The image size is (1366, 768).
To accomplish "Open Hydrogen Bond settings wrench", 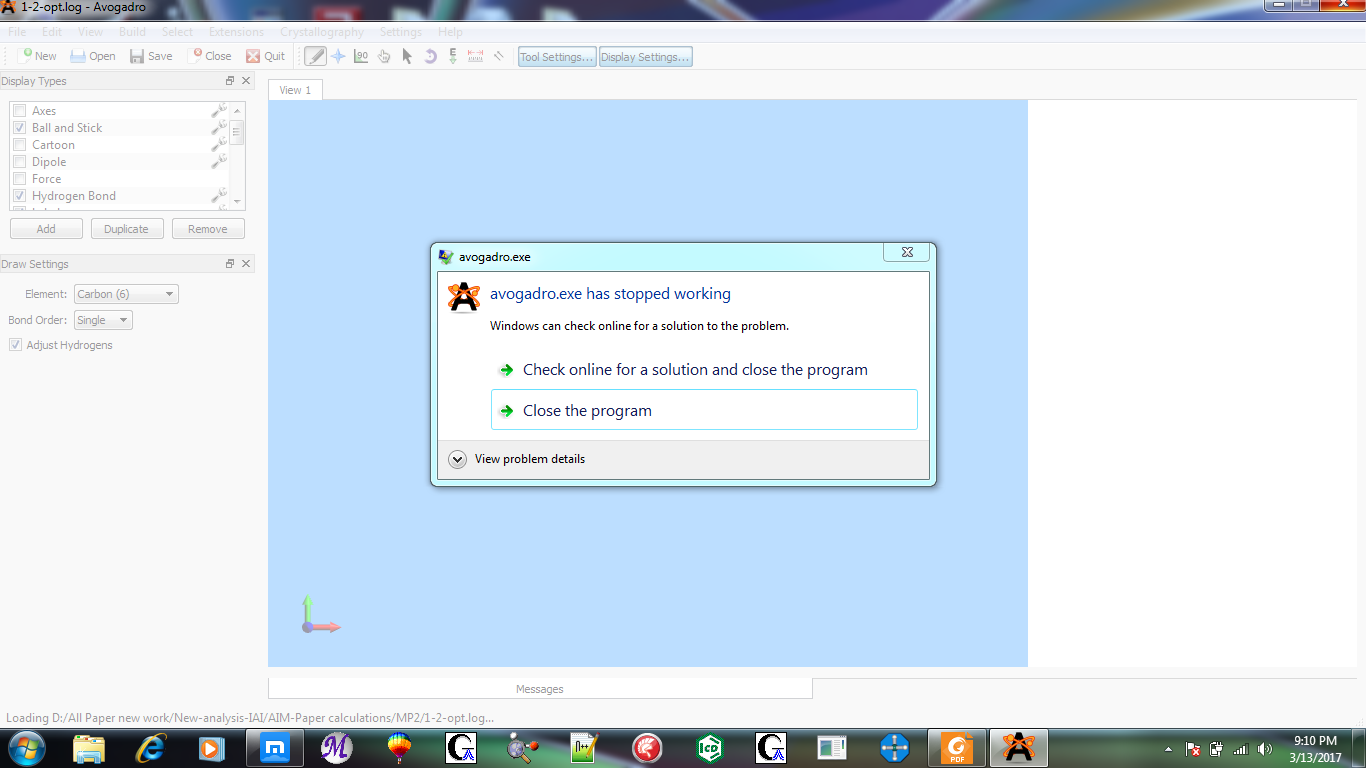I will point(219,195).
